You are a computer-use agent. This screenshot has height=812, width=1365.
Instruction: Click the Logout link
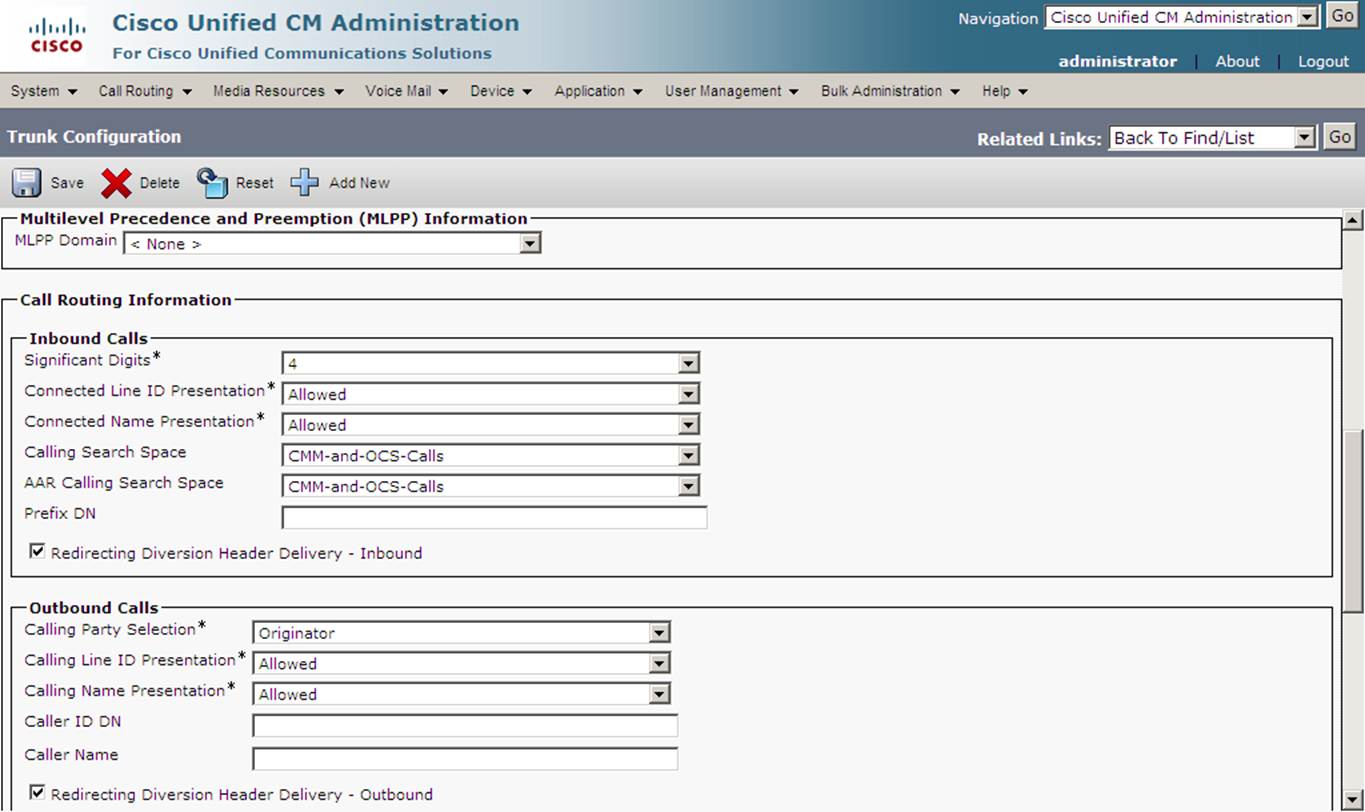point(1323,61)
